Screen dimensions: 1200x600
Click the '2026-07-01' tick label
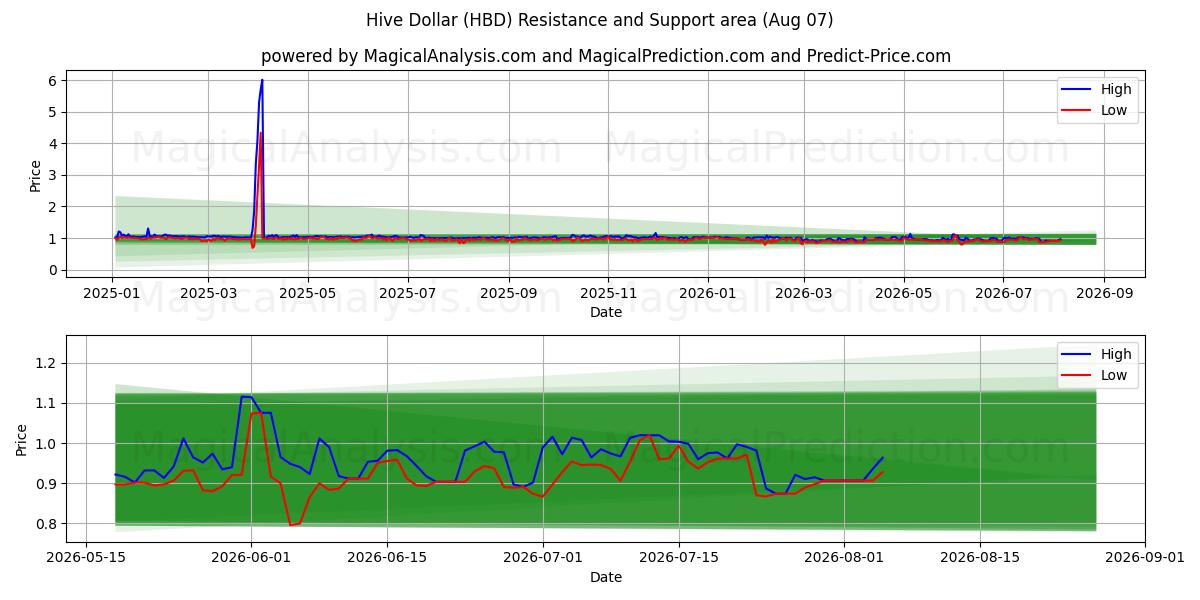pyautogui.click(x=543, y=557)
